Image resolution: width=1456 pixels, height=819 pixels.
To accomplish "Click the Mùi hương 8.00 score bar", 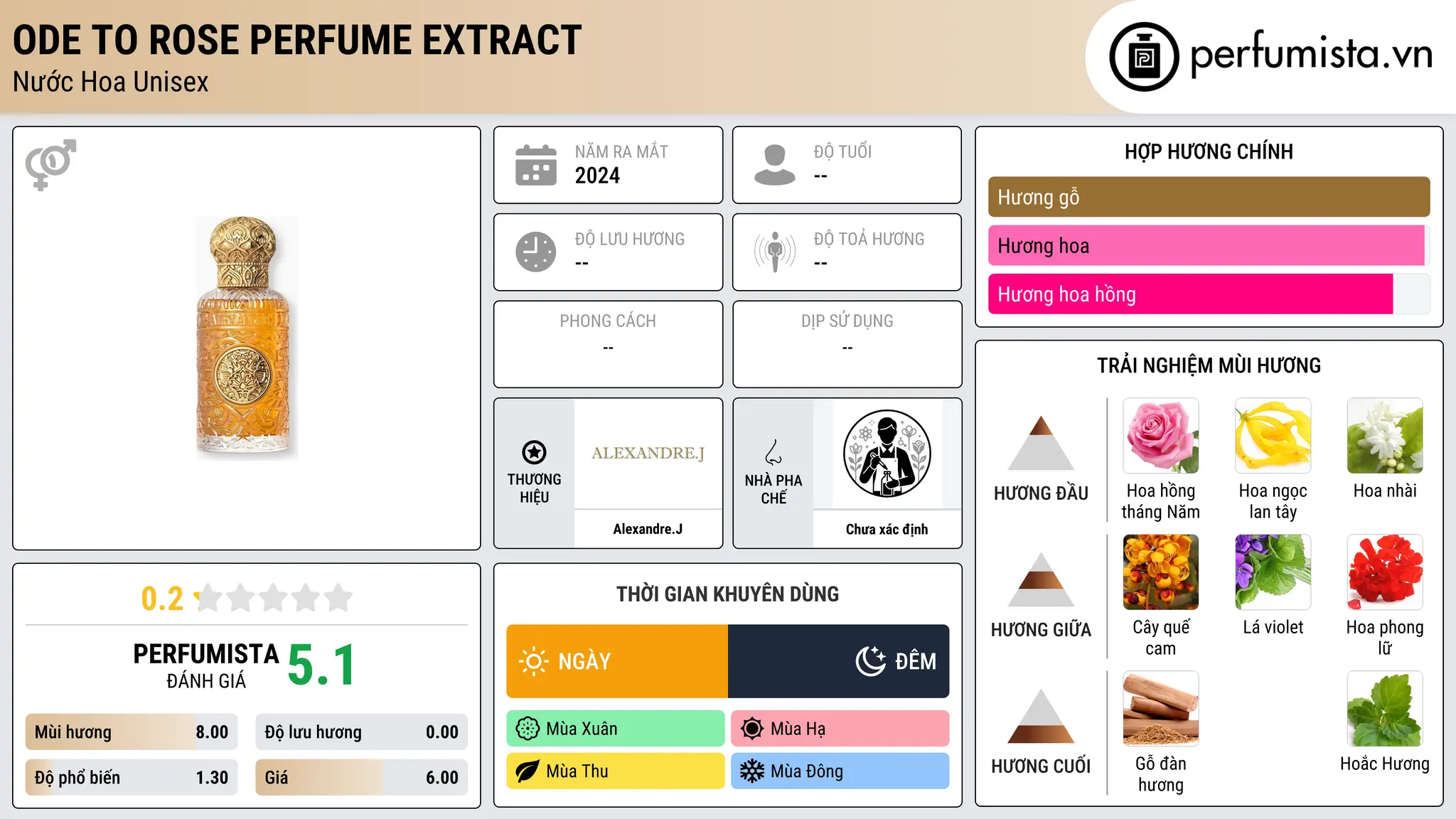I will [132, 732].
